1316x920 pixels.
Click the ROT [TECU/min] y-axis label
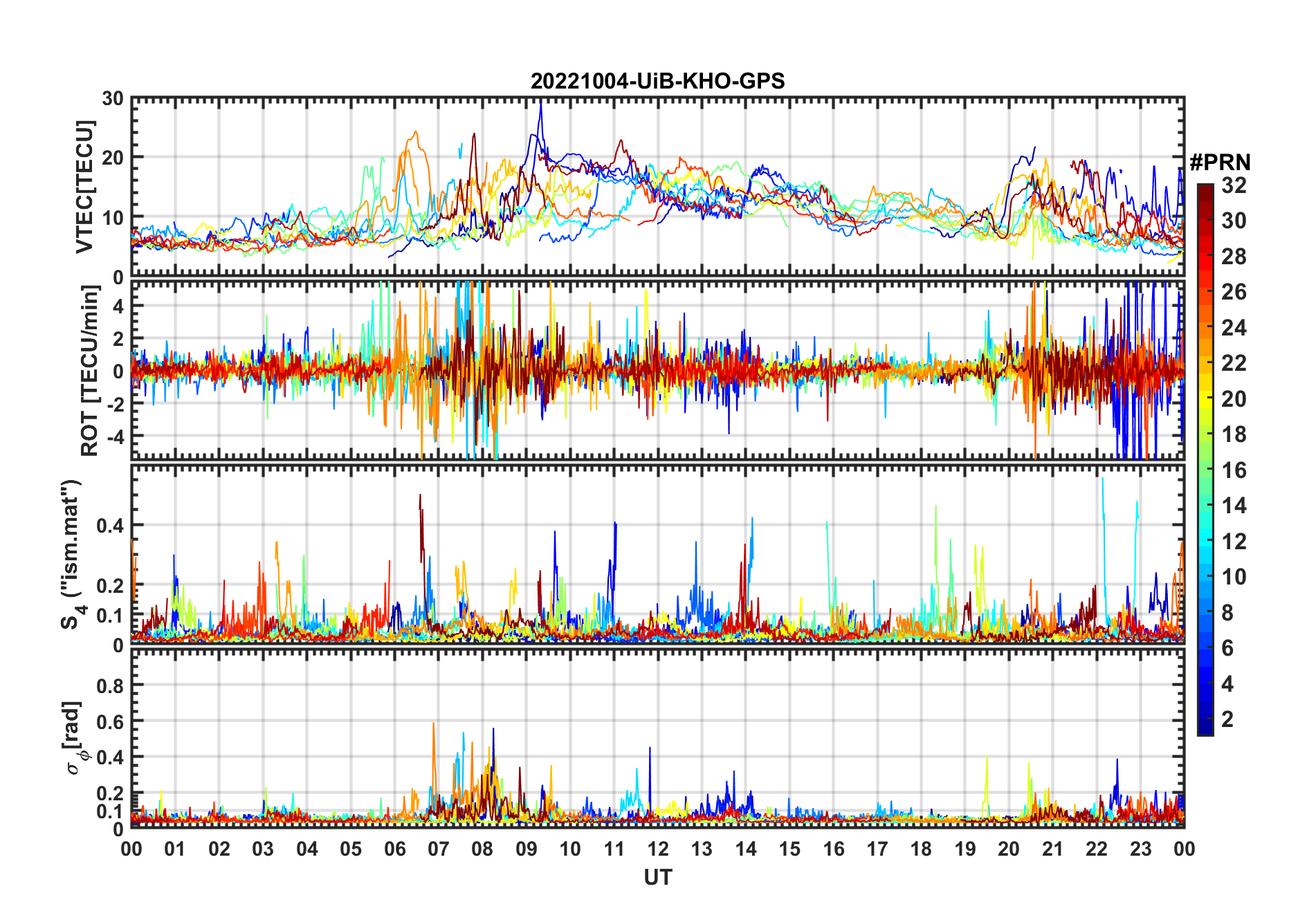point(89,371)
